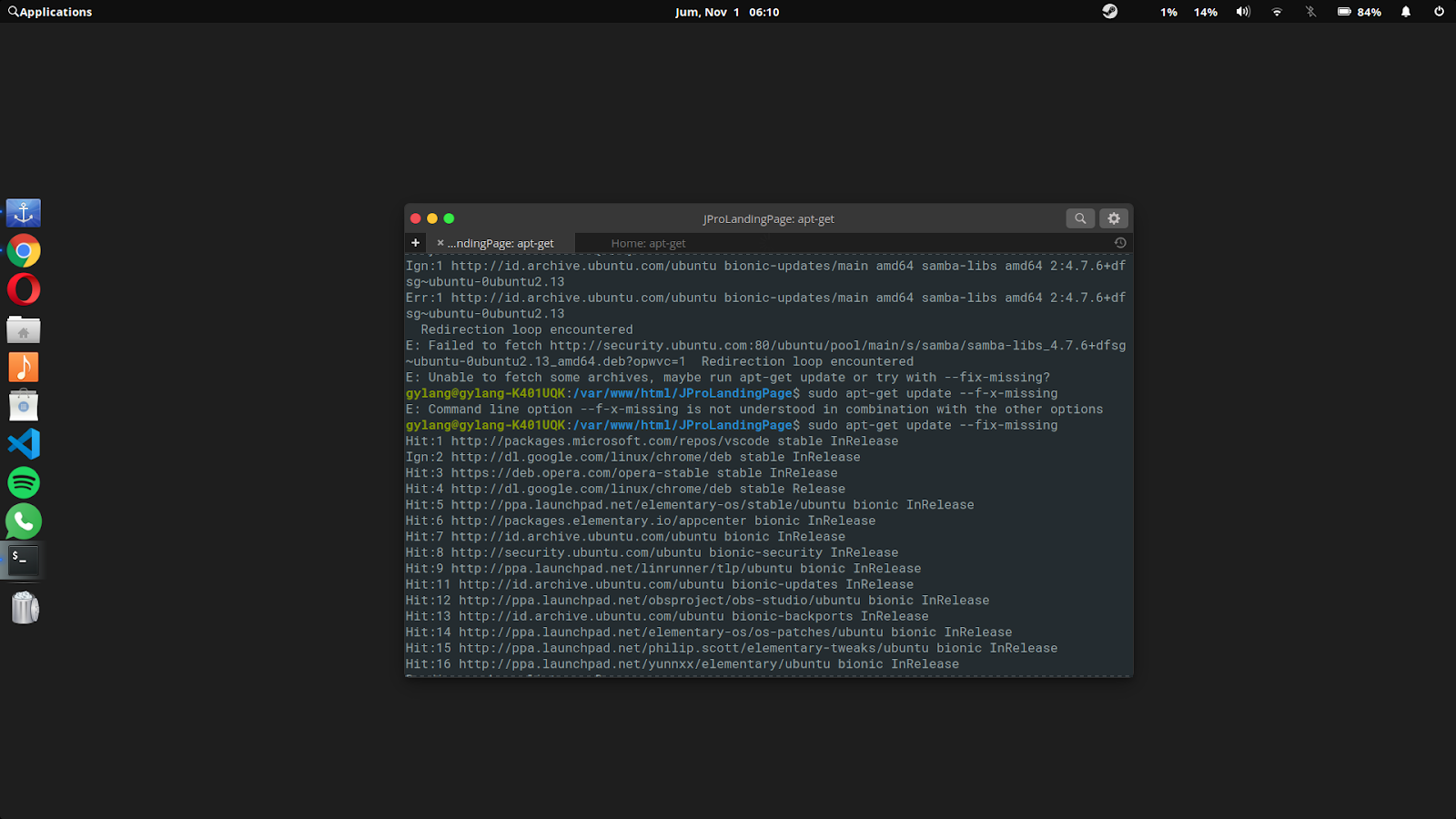The width and height of the screenshot is (1456, 819).
Task: Click the Steam tray icon in top panel
Action: pos(1110,12)
